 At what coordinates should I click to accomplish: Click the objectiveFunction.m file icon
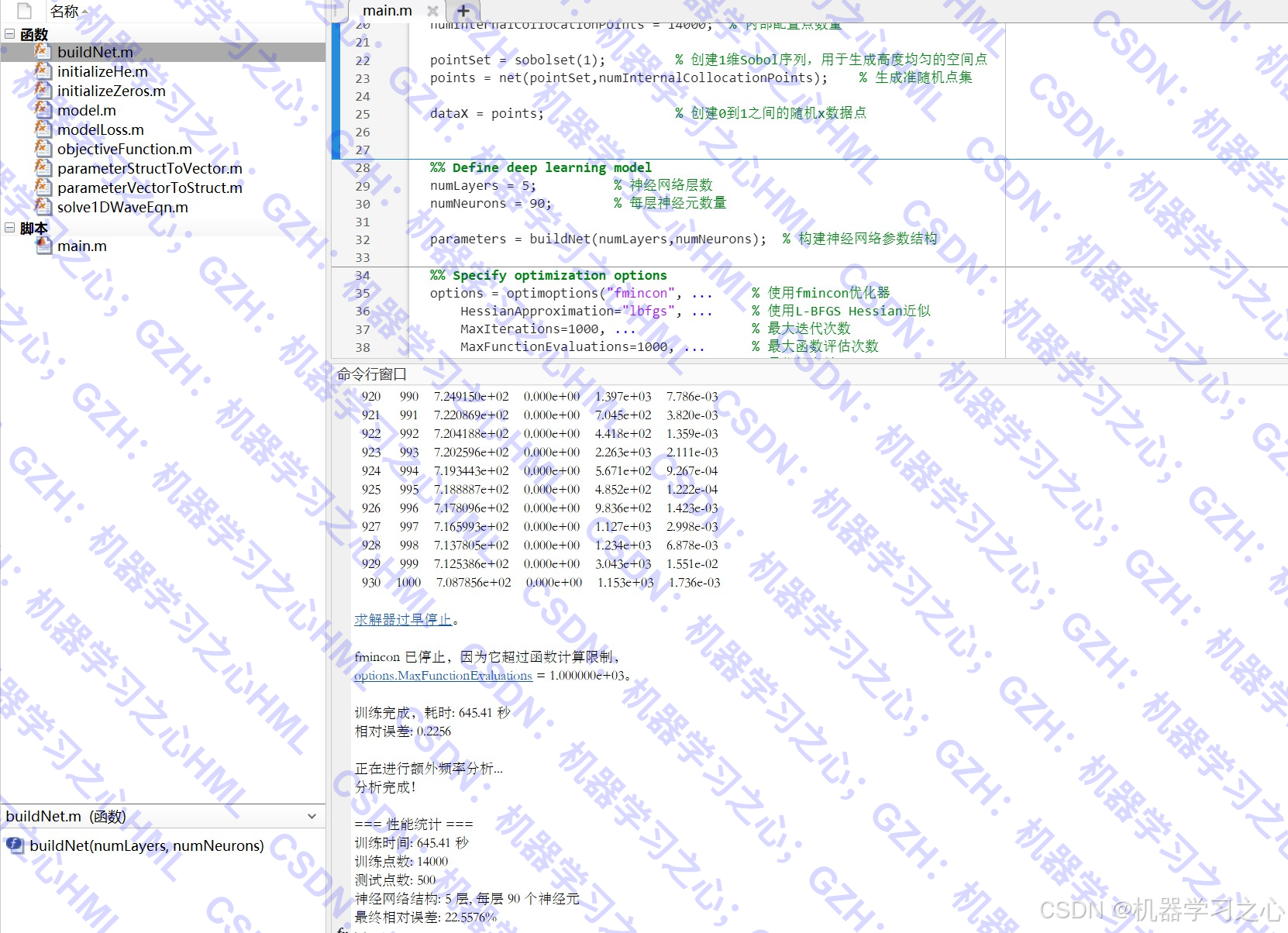coord(43,148)
